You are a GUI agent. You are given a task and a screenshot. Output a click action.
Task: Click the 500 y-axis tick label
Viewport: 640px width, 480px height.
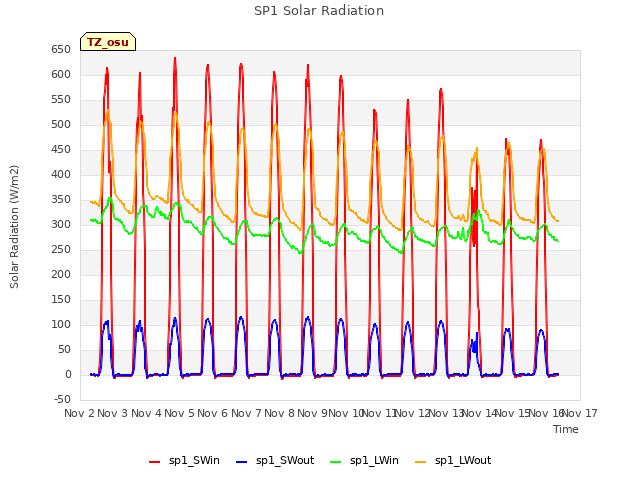coord(61,125)
